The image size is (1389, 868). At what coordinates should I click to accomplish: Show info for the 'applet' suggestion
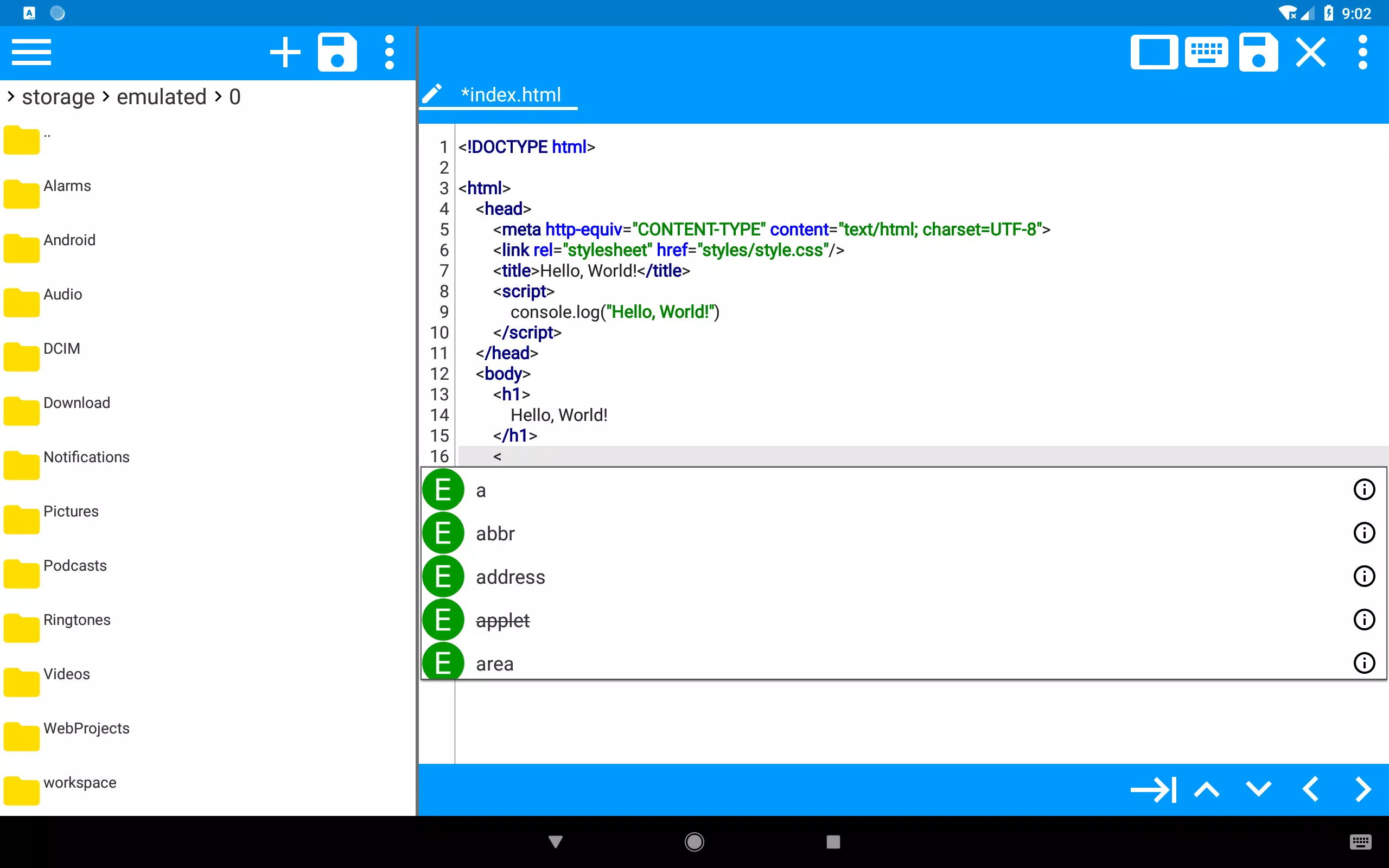[x=1365, y=620]
